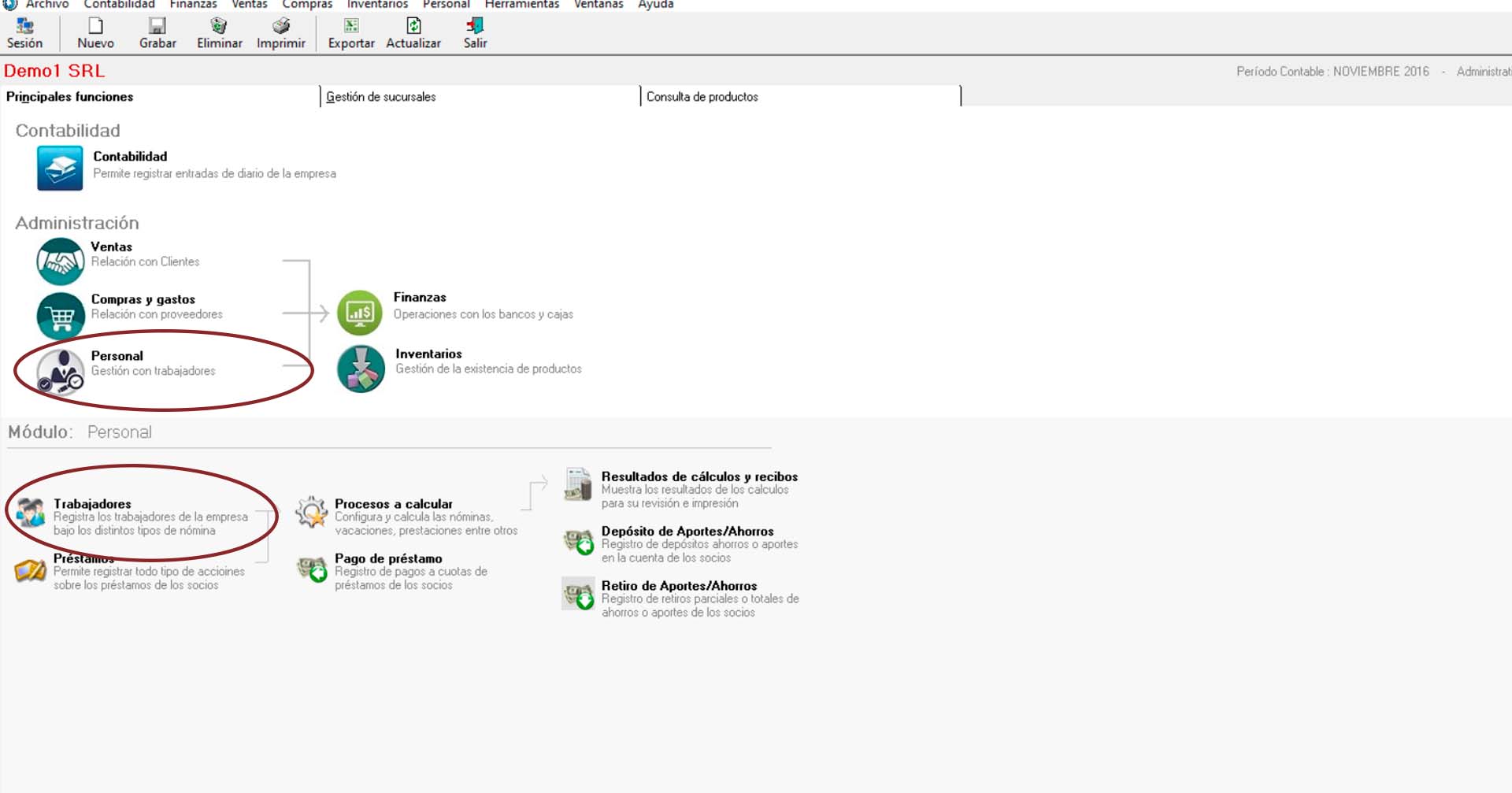Switch to Consulta de productos tab

point(702,97)
